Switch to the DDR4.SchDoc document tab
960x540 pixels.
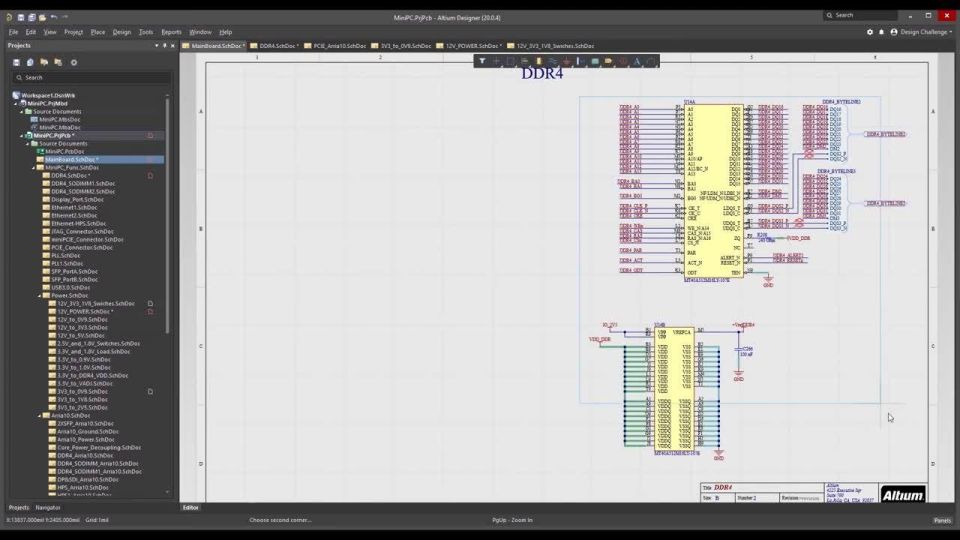[274, 46]
